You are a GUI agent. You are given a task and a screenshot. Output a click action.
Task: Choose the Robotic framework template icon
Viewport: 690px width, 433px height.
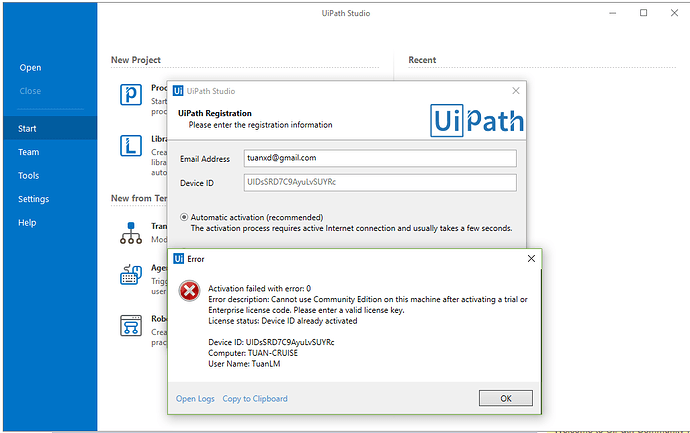131,326
